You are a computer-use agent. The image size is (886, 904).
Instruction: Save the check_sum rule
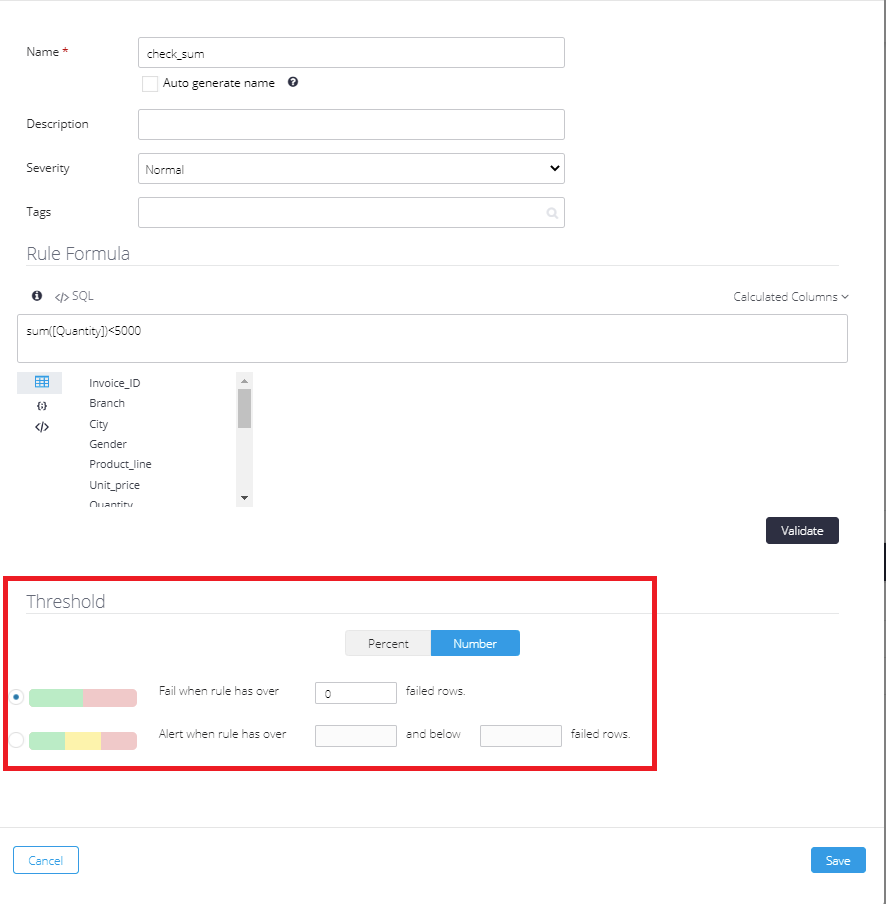[x=838, y=860]
